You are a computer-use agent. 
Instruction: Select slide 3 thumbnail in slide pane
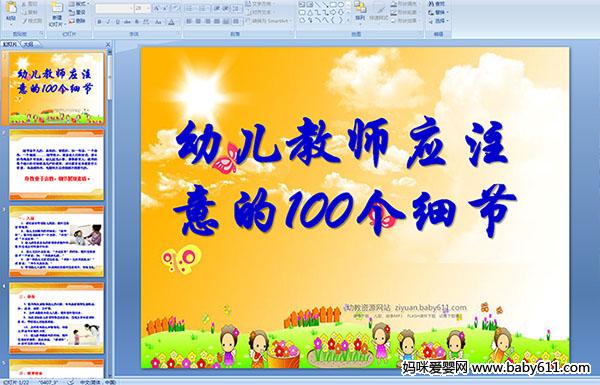click(56, 241)
